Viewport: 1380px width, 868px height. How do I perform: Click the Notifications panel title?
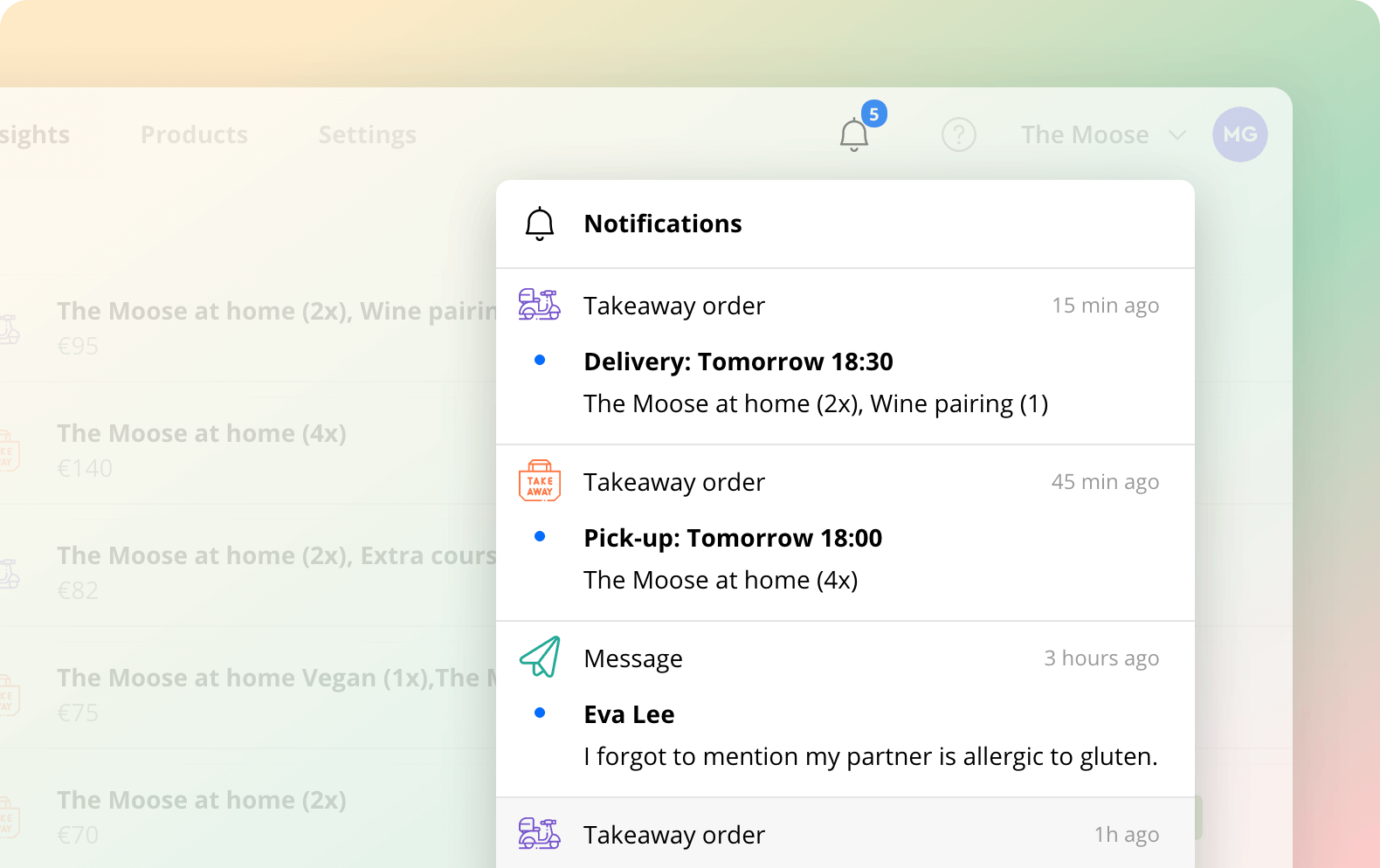(x=663, y=224)
